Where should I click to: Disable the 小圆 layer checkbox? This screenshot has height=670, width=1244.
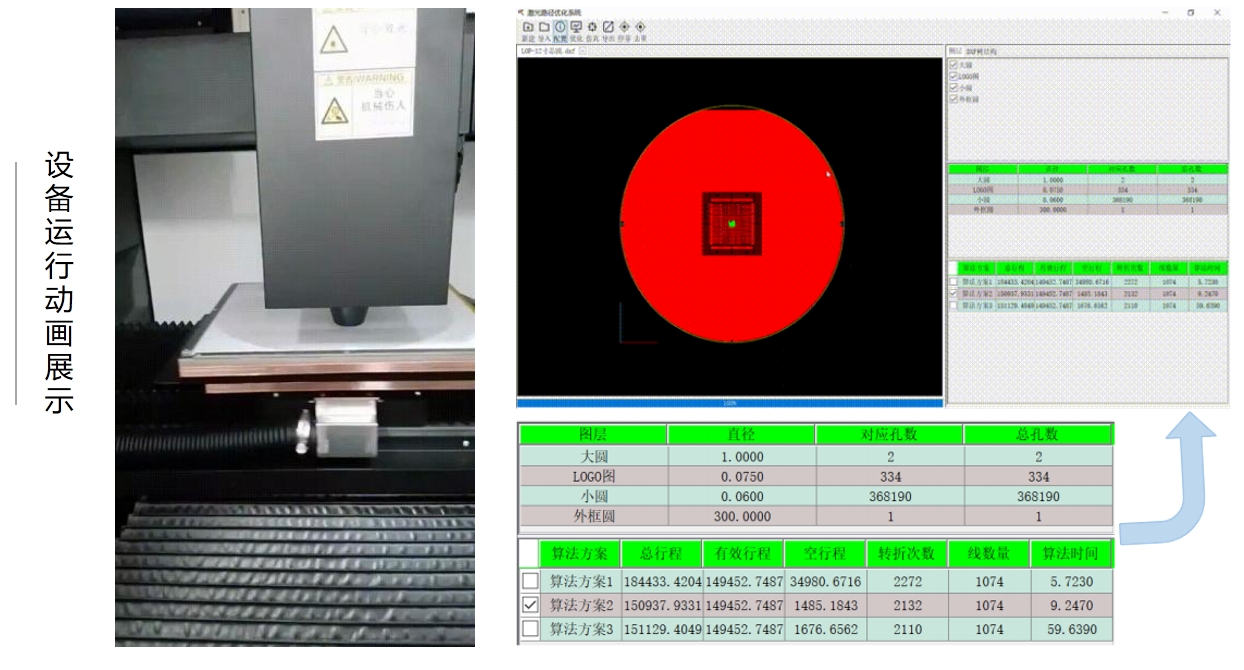pyautogui.click(x=953, y=88)
